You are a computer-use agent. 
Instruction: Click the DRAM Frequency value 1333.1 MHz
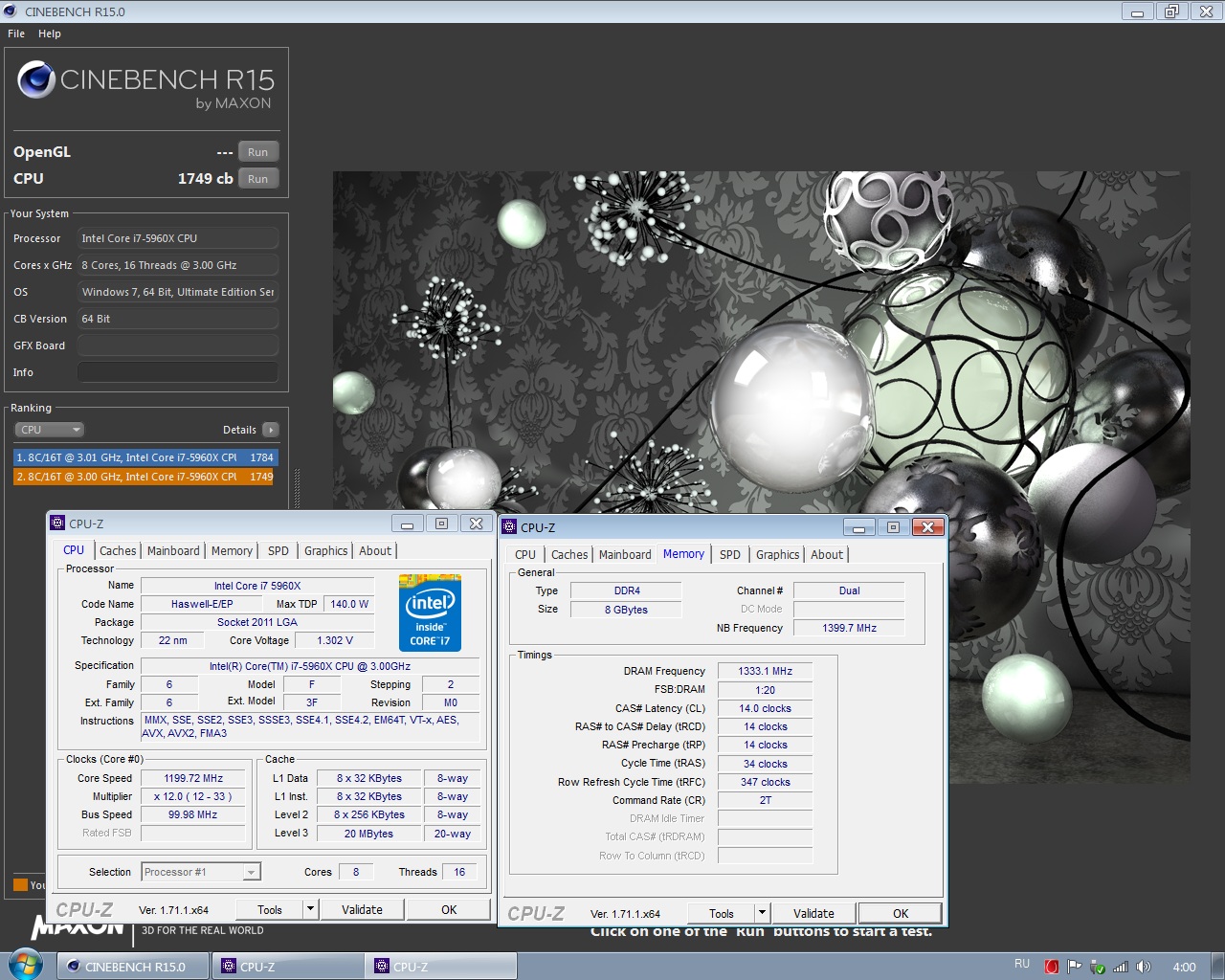pos(766,671)
